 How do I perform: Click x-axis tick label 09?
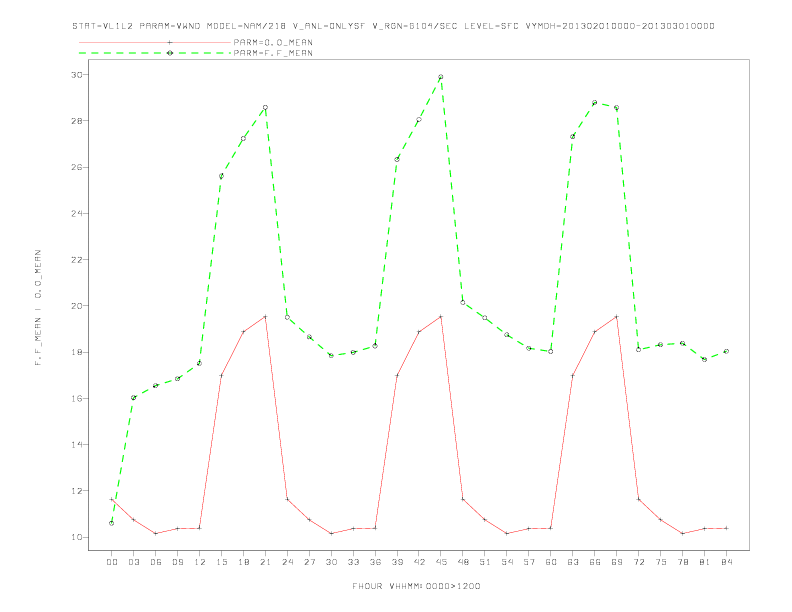[177, 562]
